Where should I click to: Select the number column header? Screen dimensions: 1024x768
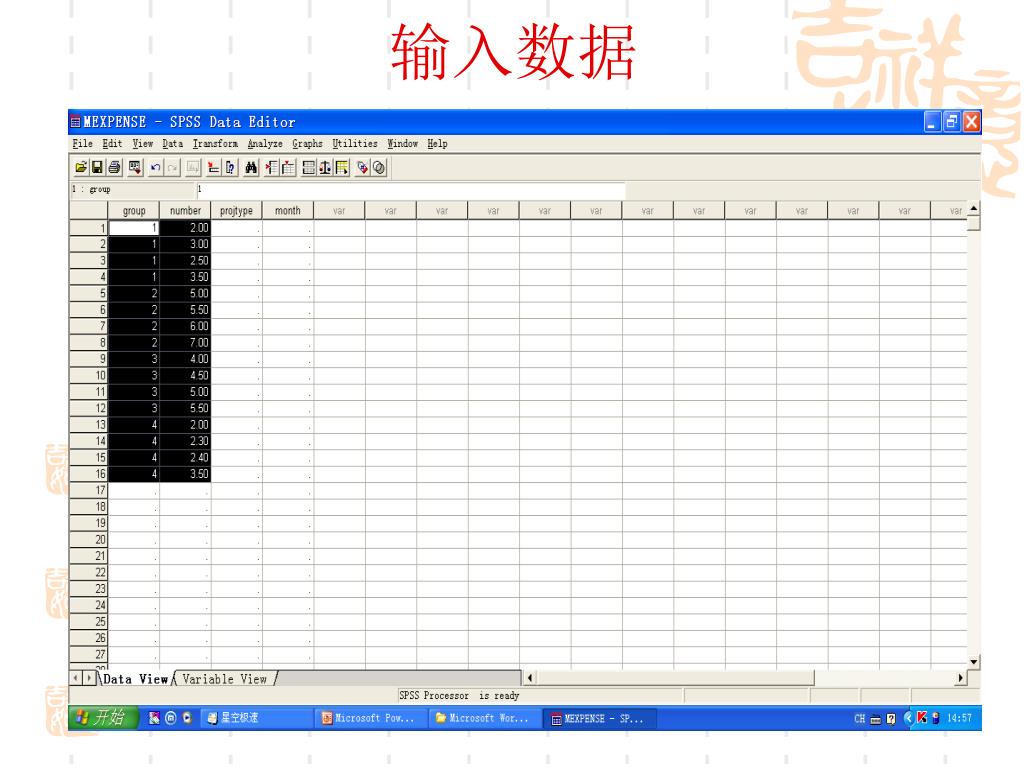(185, 211)
